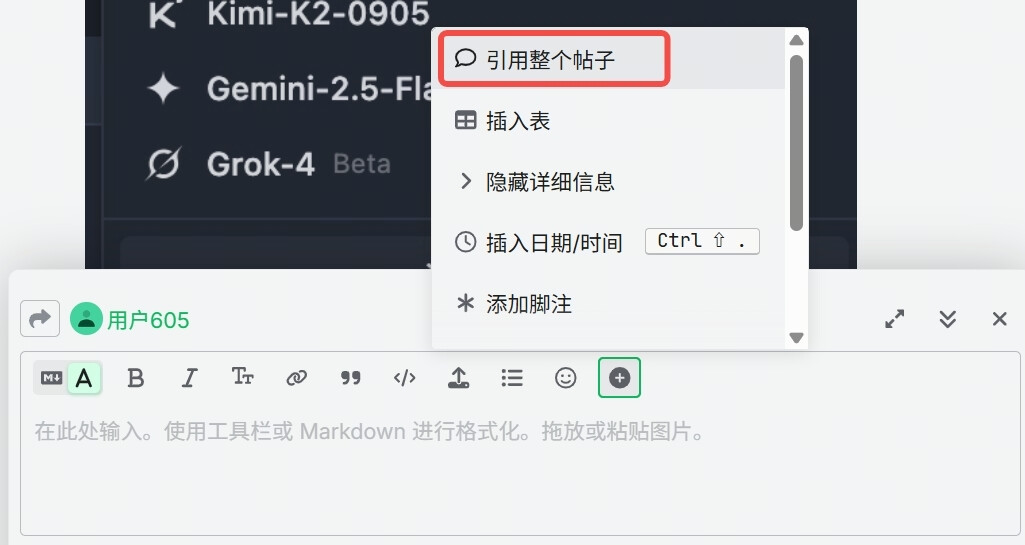The height and width of the screenshot is (545, 1025).
Task: Expand the hide details option chevron
Action: 465,181
